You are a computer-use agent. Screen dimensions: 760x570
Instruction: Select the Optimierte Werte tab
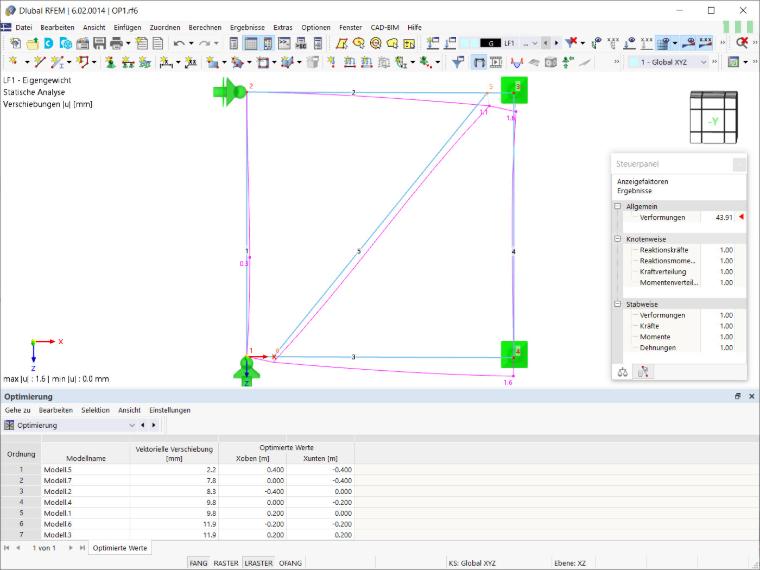tap(120, 548)
